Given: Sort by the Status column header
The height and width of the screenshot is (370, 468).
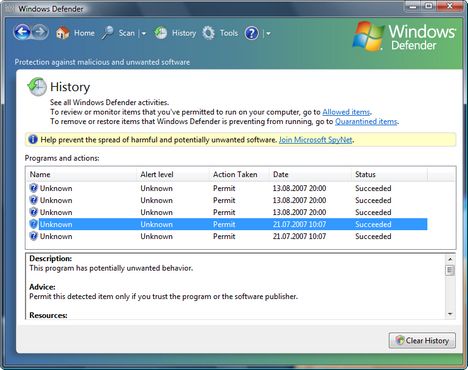Looking at the screenshot, I should tap(389, 174).
